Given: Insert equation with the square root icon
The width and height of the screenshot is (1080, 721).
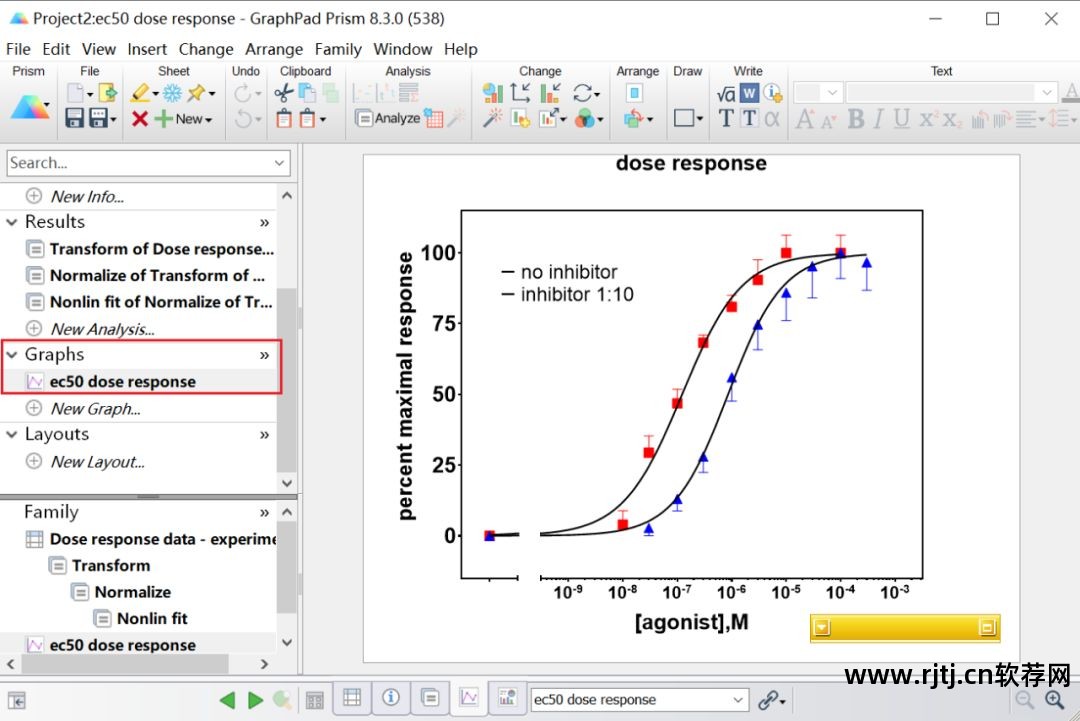Looking at the screenshot, I should 726,93.
